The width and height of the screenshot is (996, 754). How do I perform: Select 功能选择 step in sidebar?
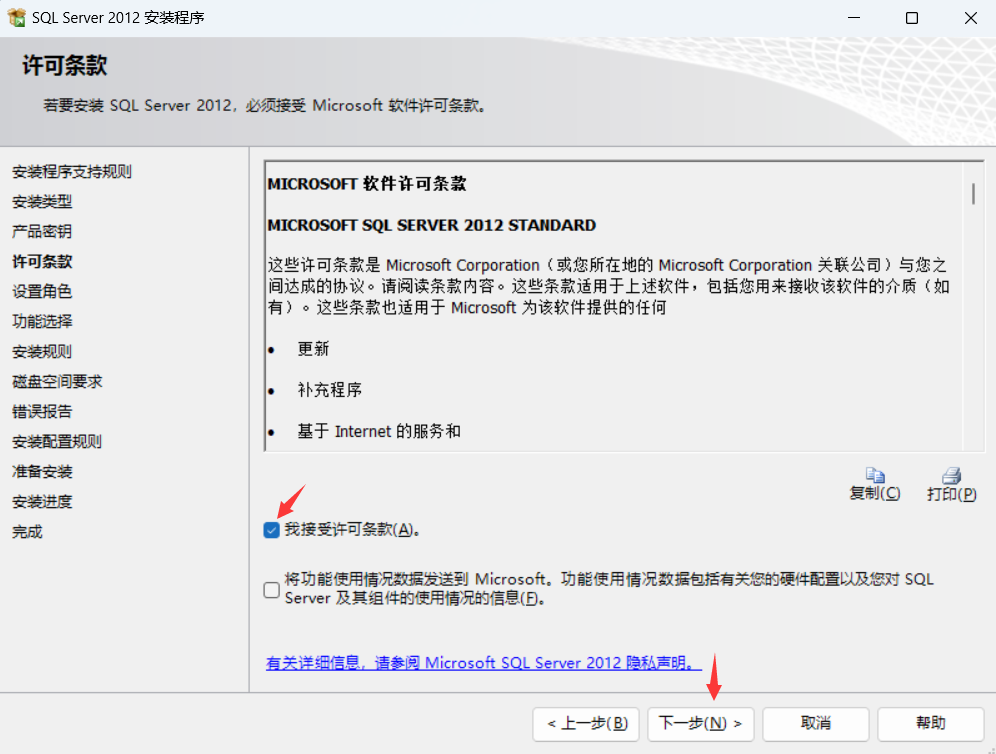[42, 321]
